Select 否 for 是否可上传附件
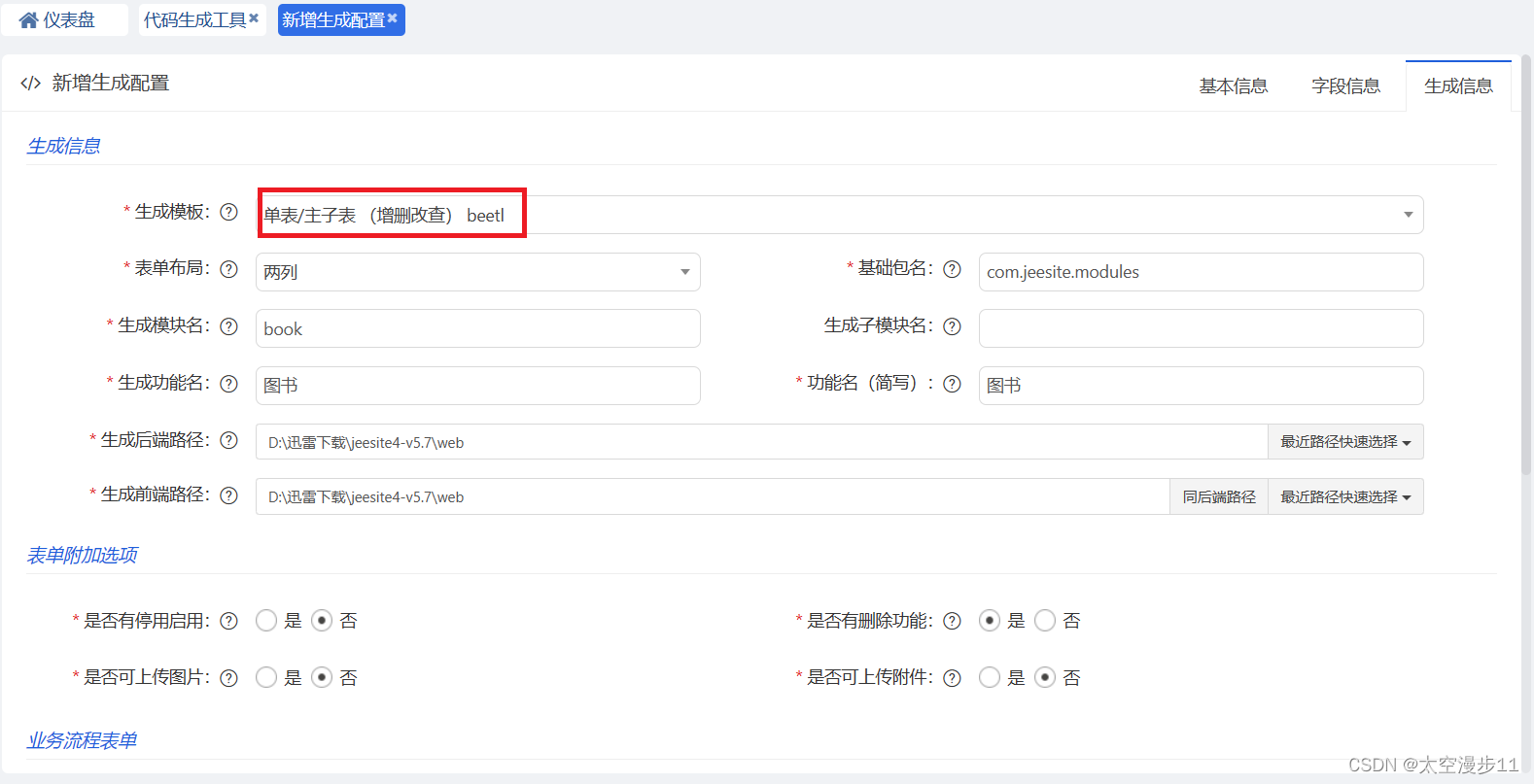 point(1045,678)
